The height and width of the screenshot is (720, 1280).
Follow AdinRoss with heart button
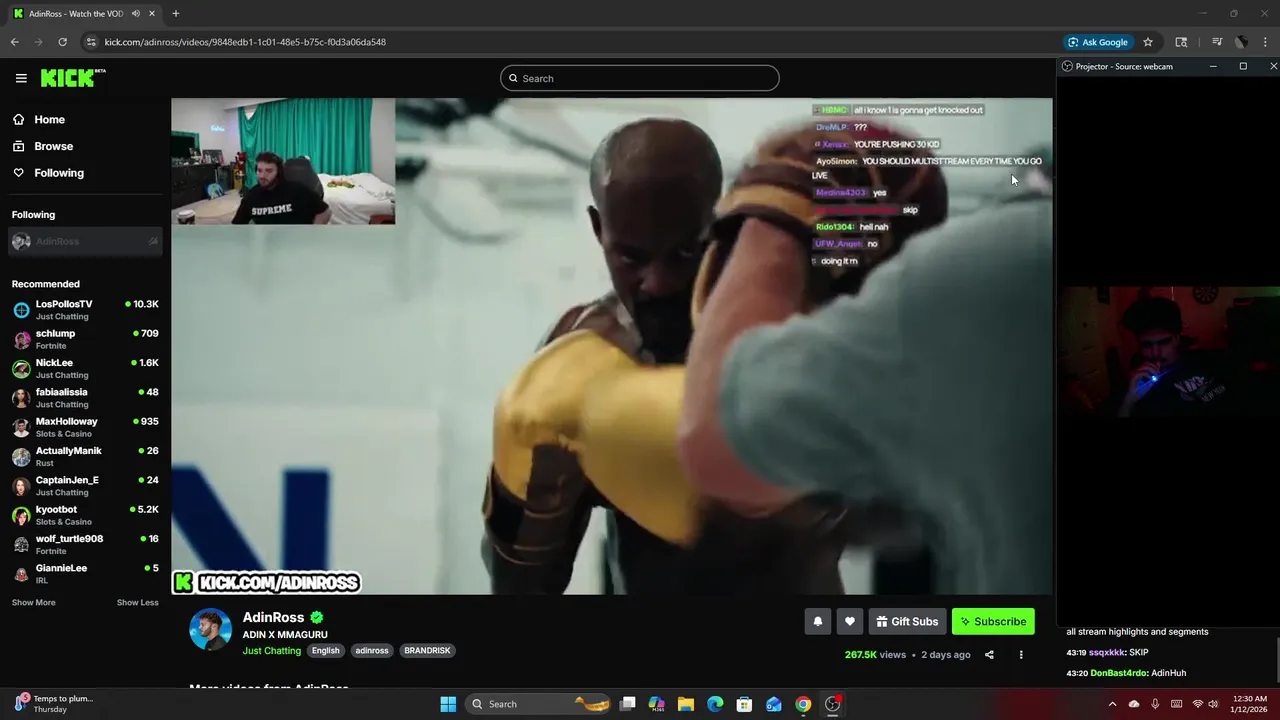pos(850,621)
